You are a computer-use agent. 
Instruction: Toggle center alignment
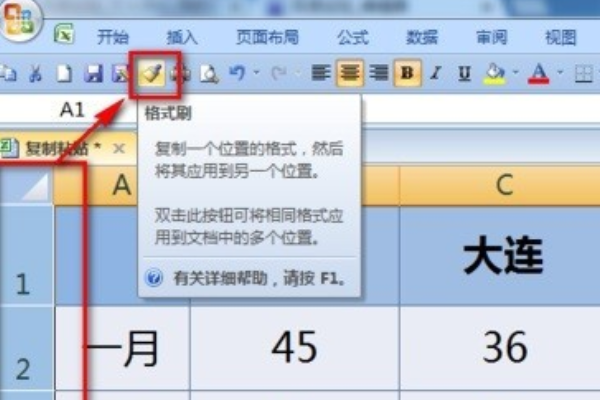tap(350, 72)
